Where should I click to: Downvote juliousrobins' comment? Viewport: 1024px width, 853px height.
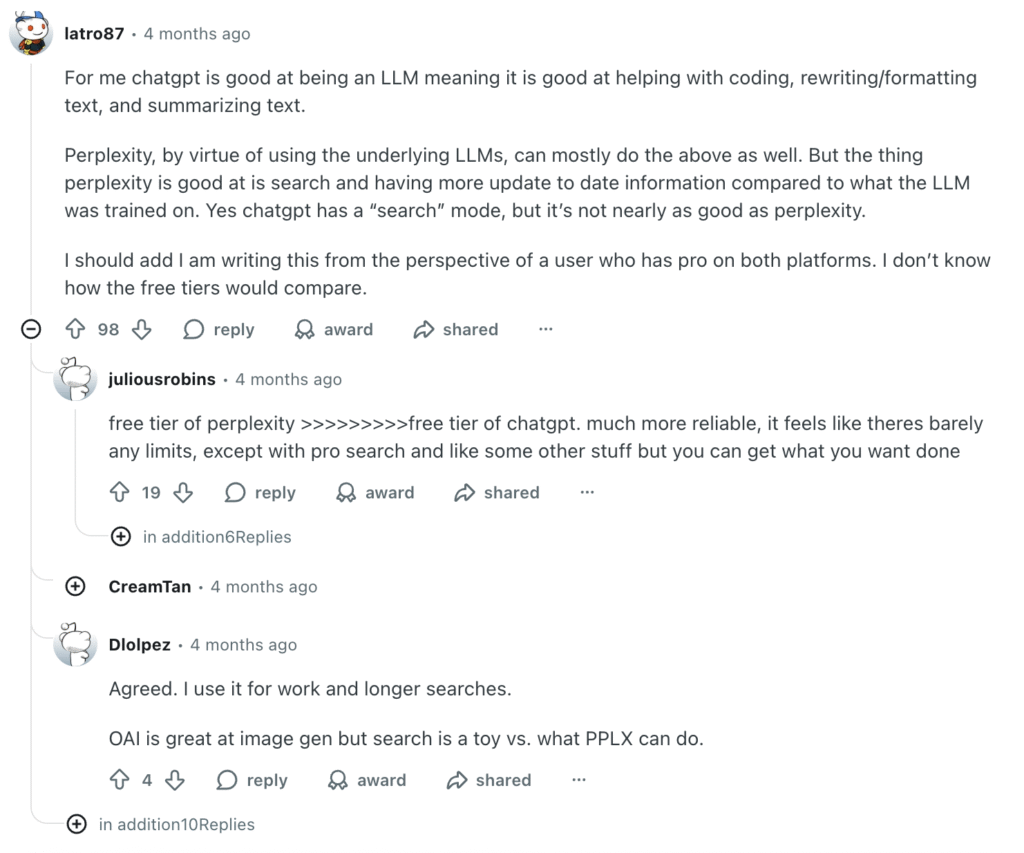(x=183, y=492)
